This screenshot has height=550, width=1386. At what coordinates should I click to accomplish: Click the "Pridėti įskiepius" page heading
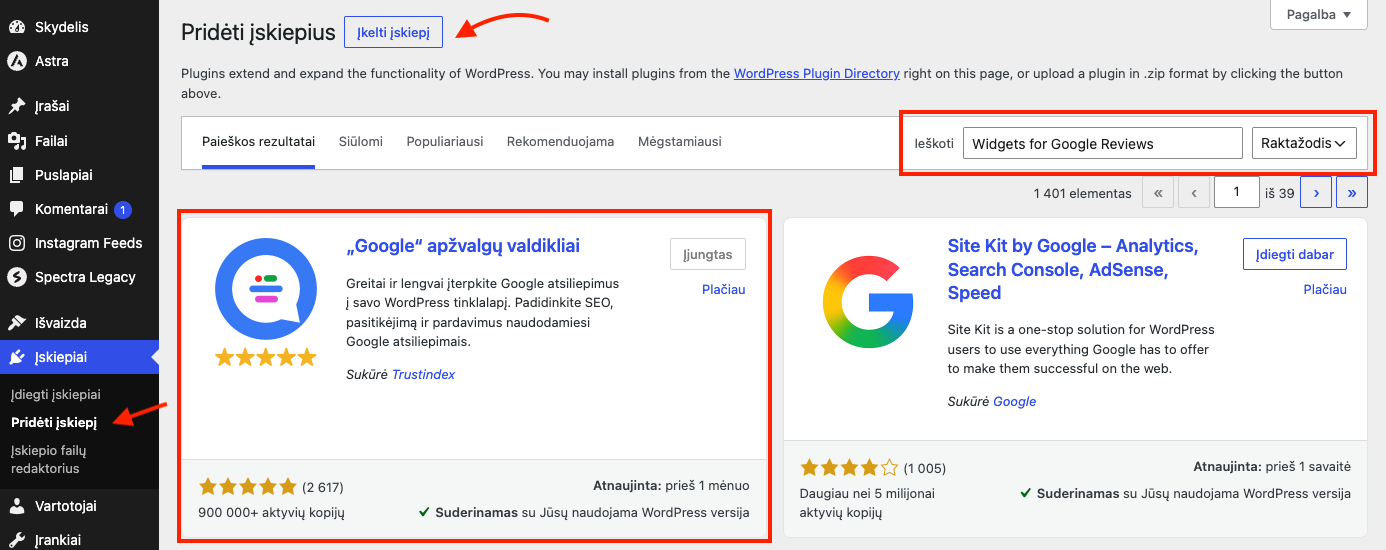[258, 33]
